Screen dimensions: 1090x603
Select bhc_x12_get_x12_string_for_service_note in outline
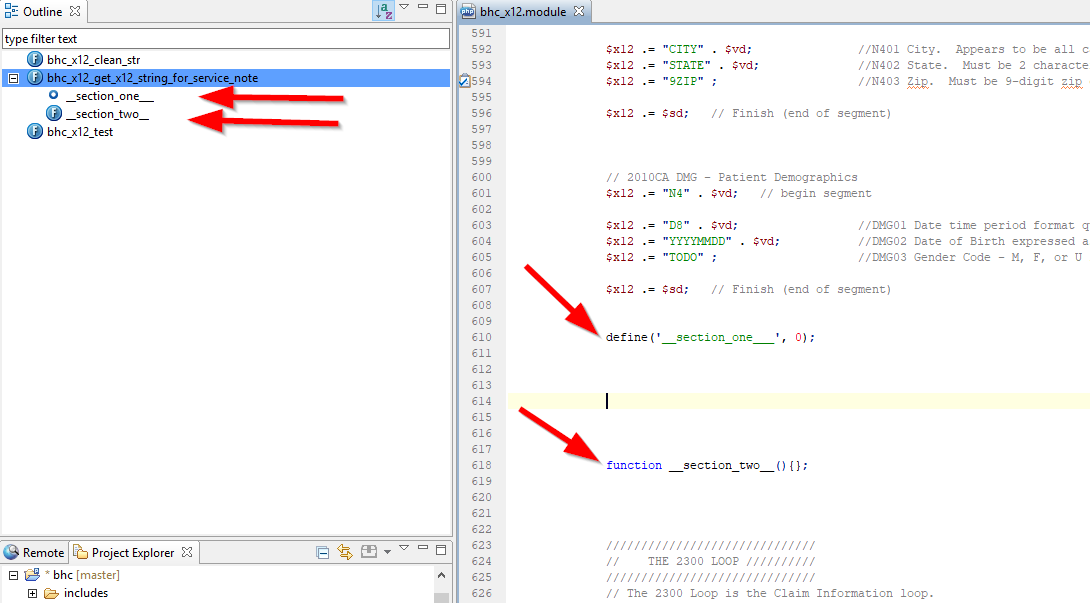coord(152,78)
